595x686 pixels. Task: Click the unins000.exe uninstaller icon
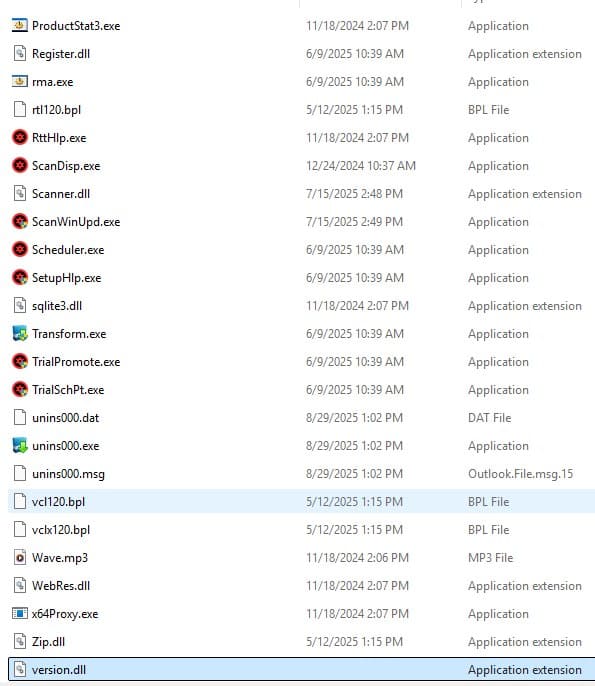click(20, 446)
